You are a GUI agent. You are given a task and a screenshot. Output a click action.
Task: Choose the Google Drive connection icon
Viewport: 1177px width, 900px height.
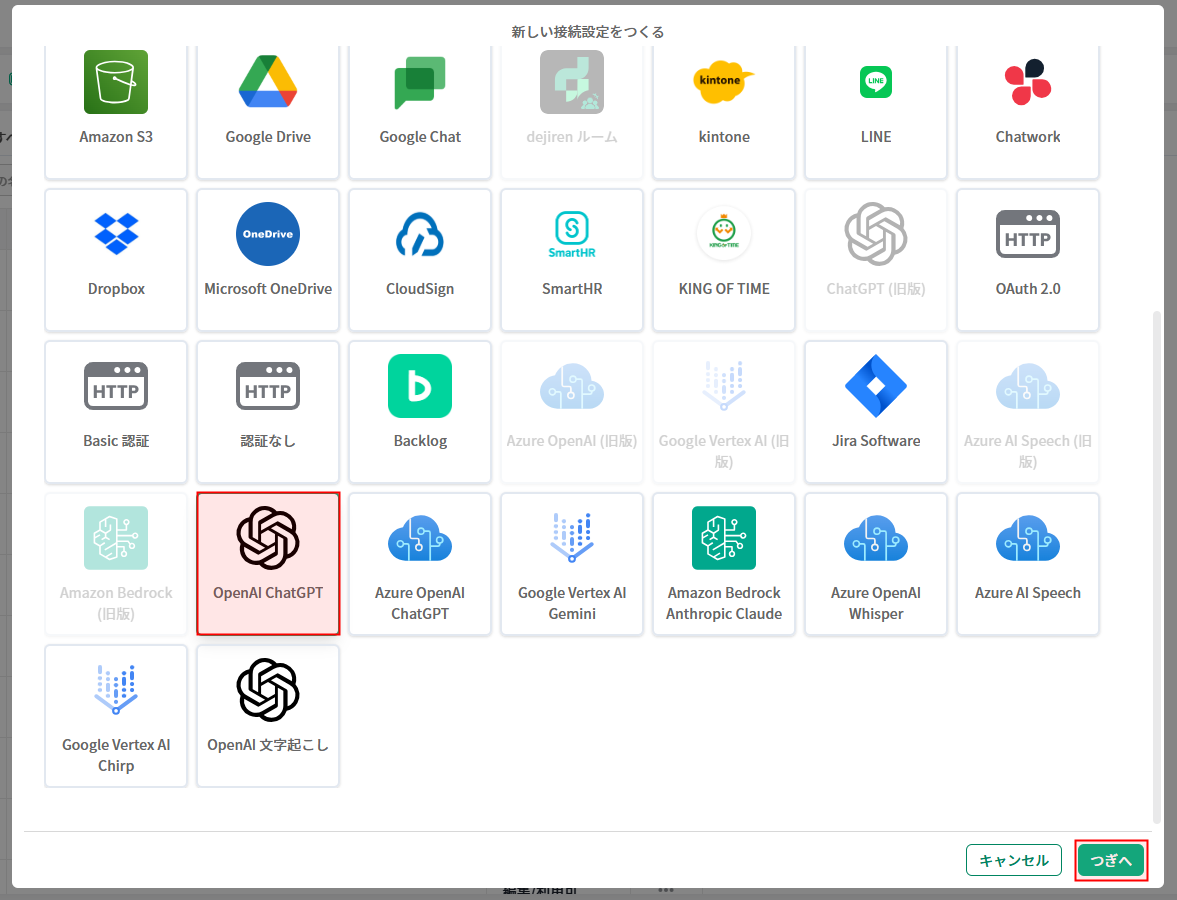click(x=268, y=82)
